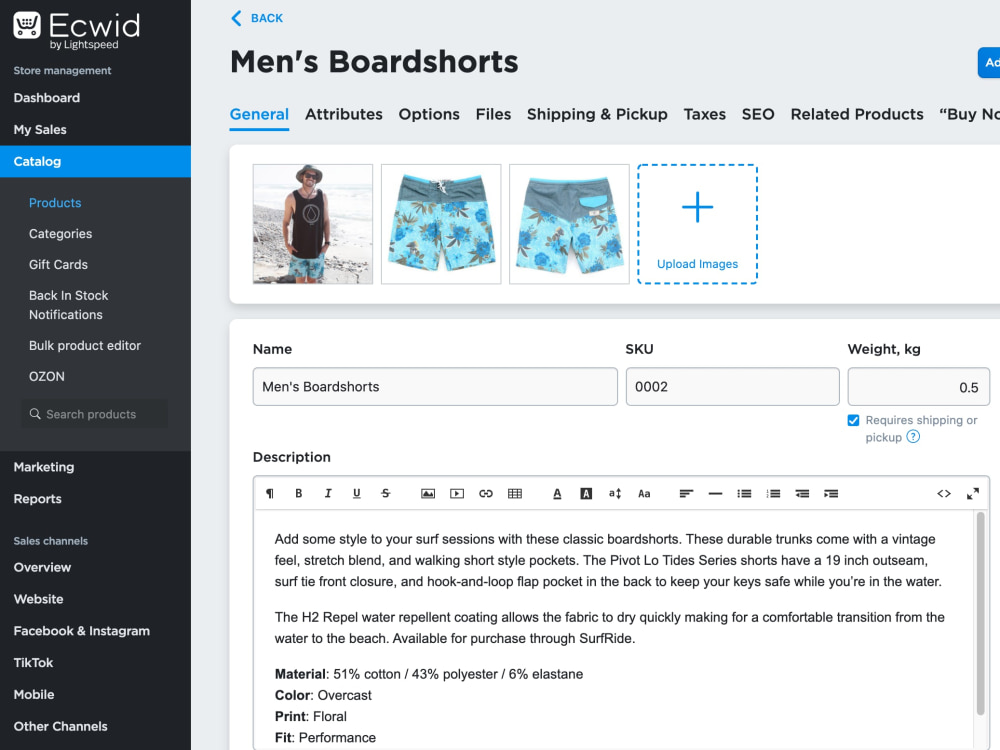Expand the editor to fullscreen
This screenshot has width=1000, height=750.
(x=973, y=494)
